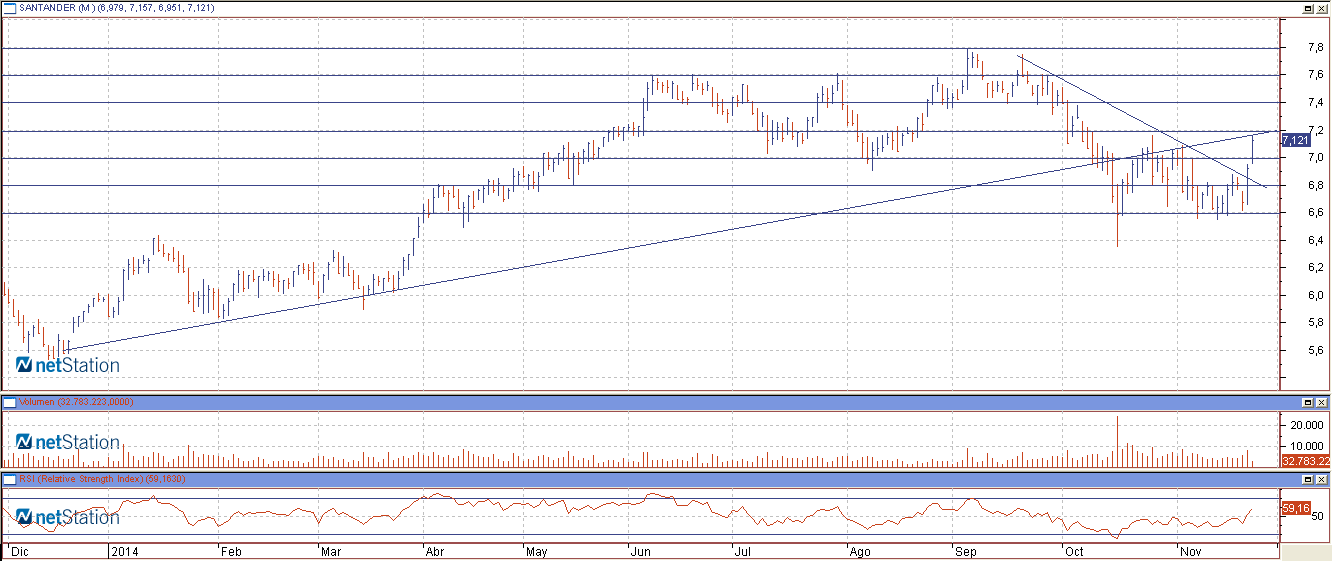Maximize the RSI indicator panel
Image resolution: width=1332 pixels, height=561 pixels.
(x=1308, y=480)
